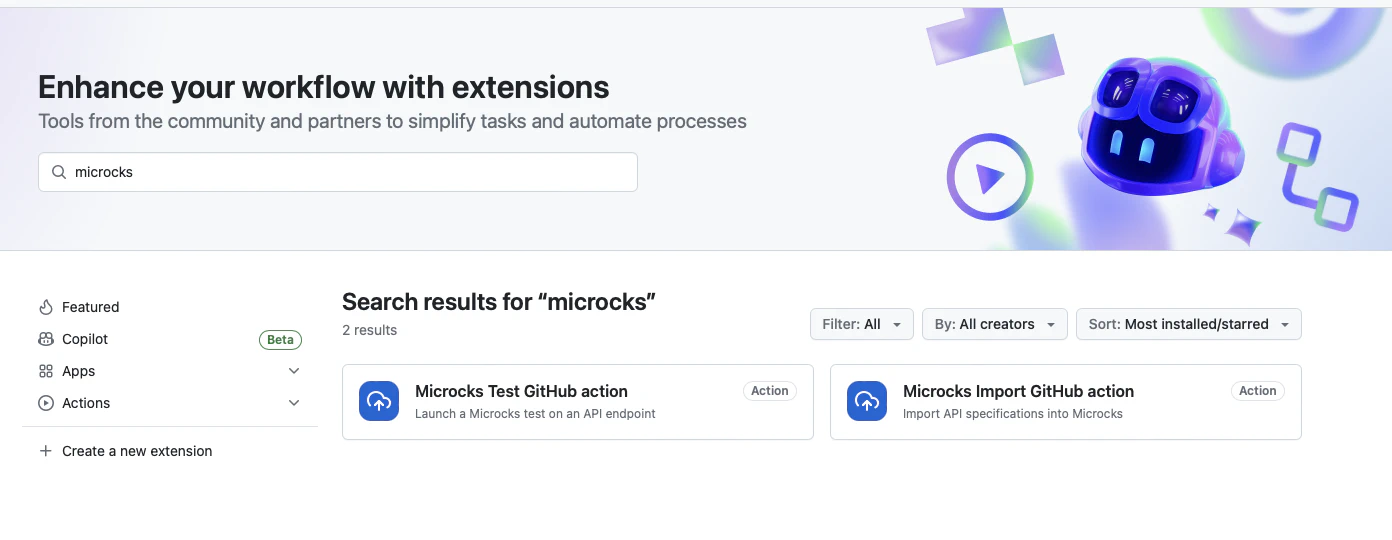The image size is (1392, 540).
Task: Click the Apps grid icon
Action: click(x=46, y=371)
